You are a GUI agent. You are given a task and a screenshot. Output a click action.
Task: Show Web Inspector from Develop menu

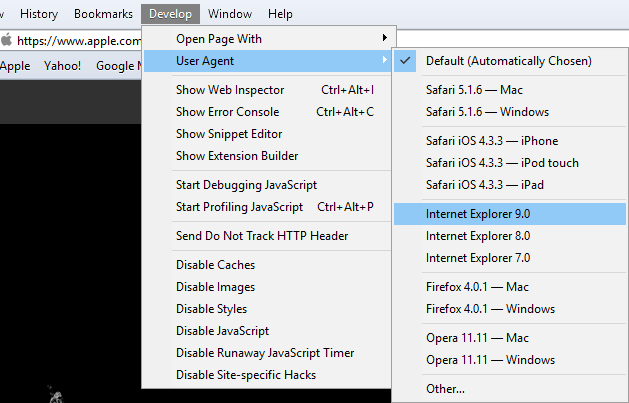pos(230,90)
